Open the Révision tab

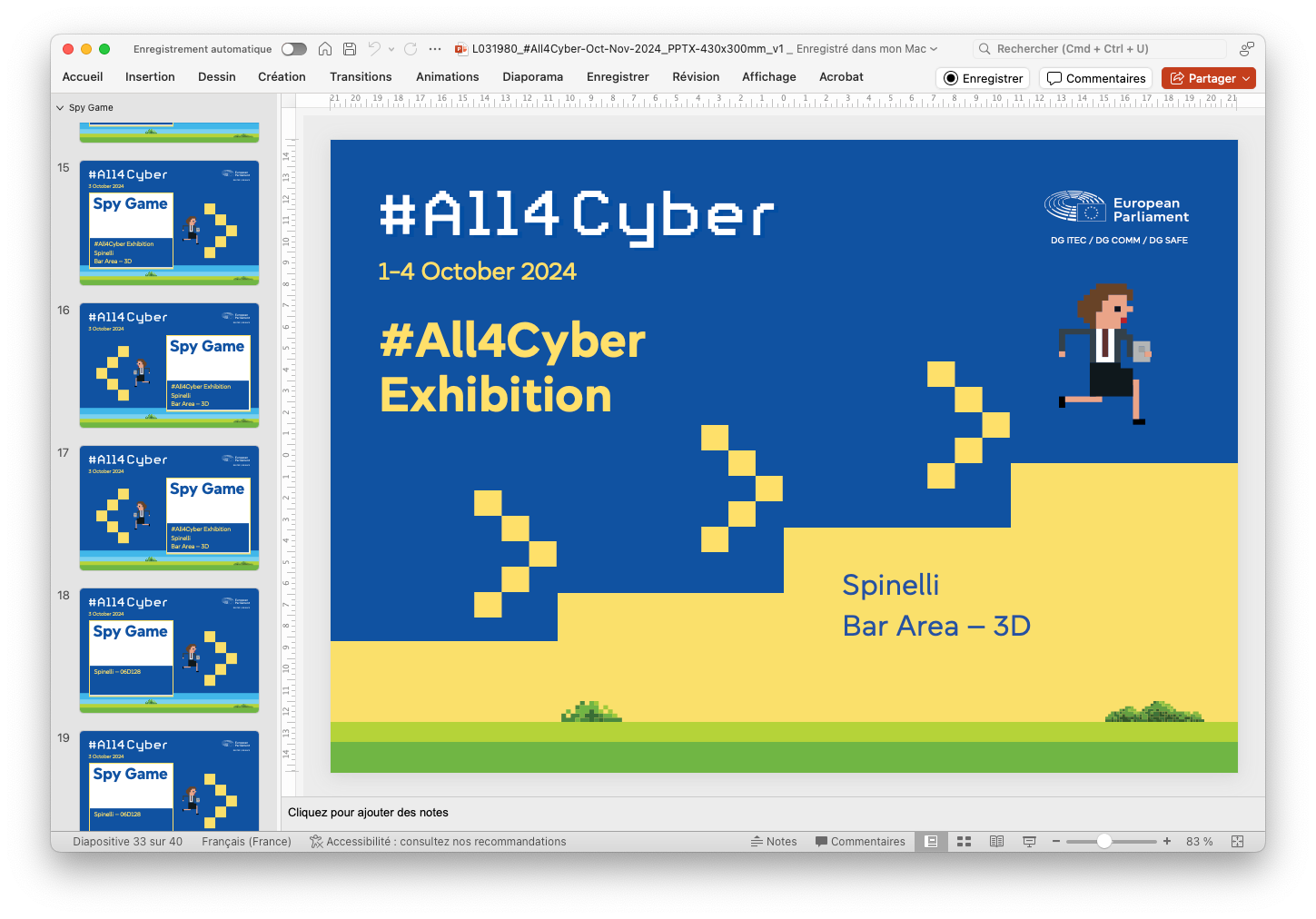[696, 77]
